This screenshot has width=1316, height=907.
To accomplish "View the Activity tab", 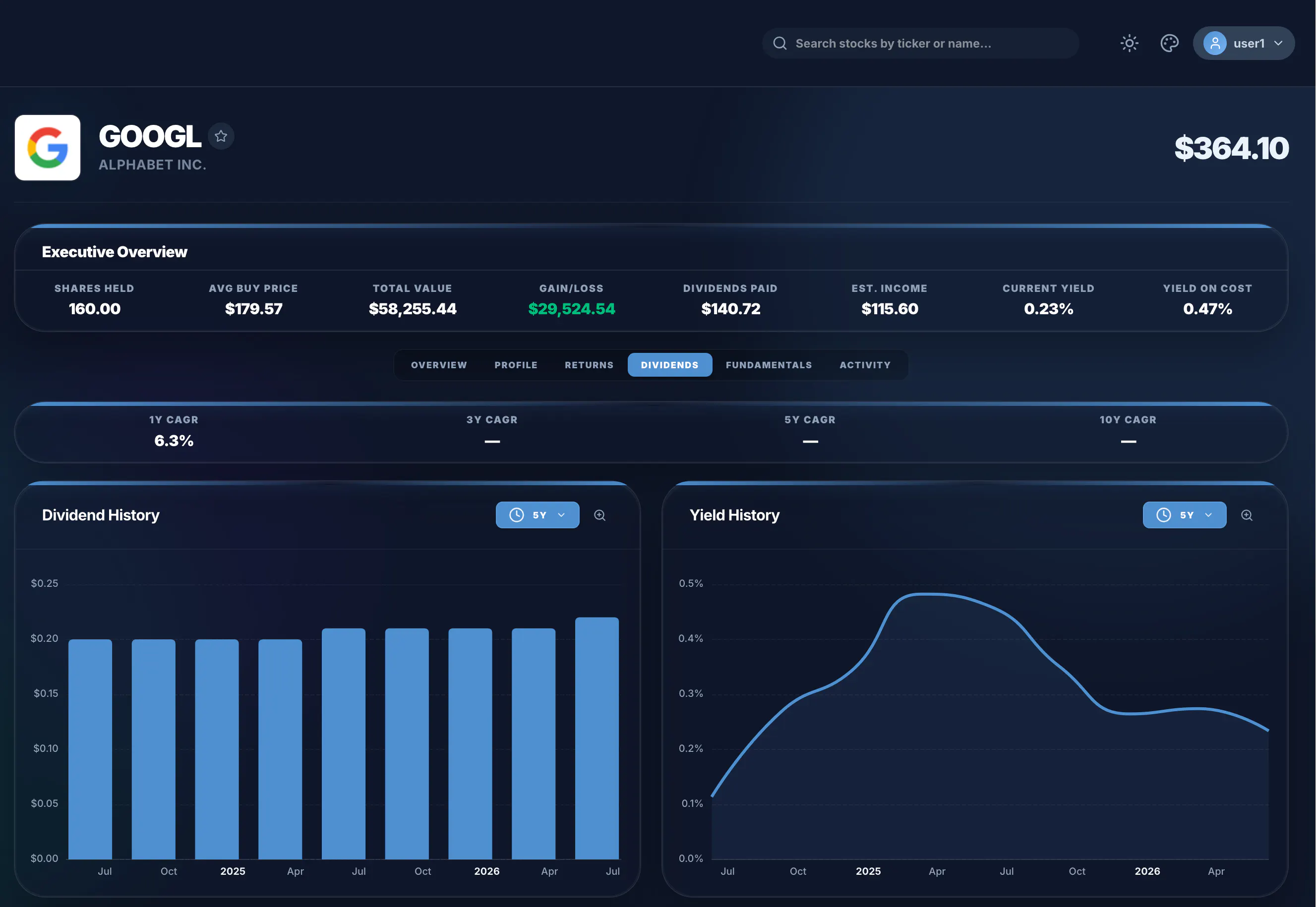I will [x=865, y=365].
